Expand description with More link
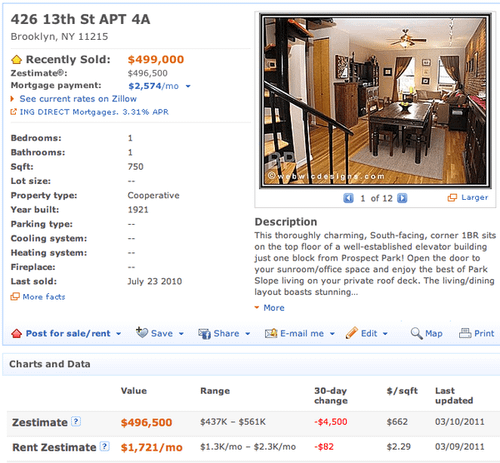The width and height of the screenshot is (500, 463). coord(274,308)
